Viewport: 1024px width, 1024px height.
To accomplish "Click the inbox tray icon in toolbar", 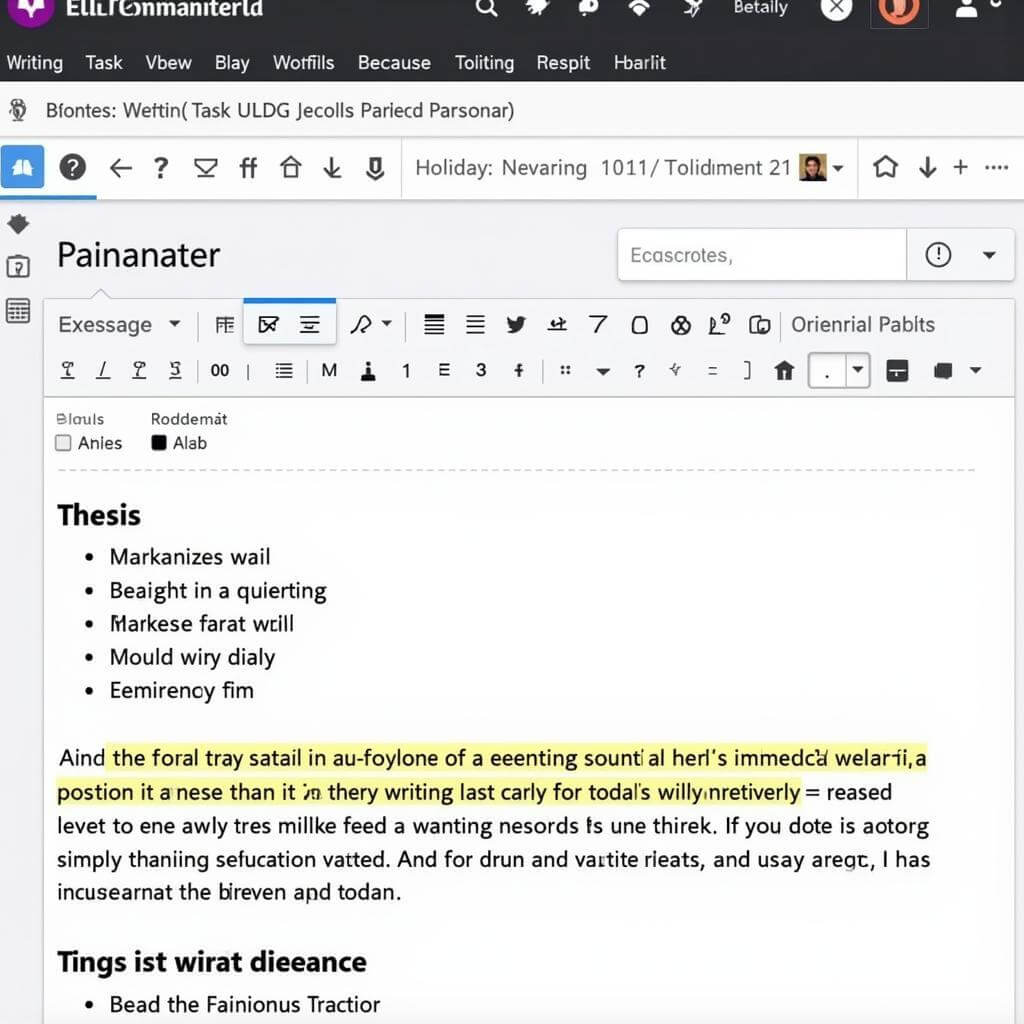I will tap(206, 168).
